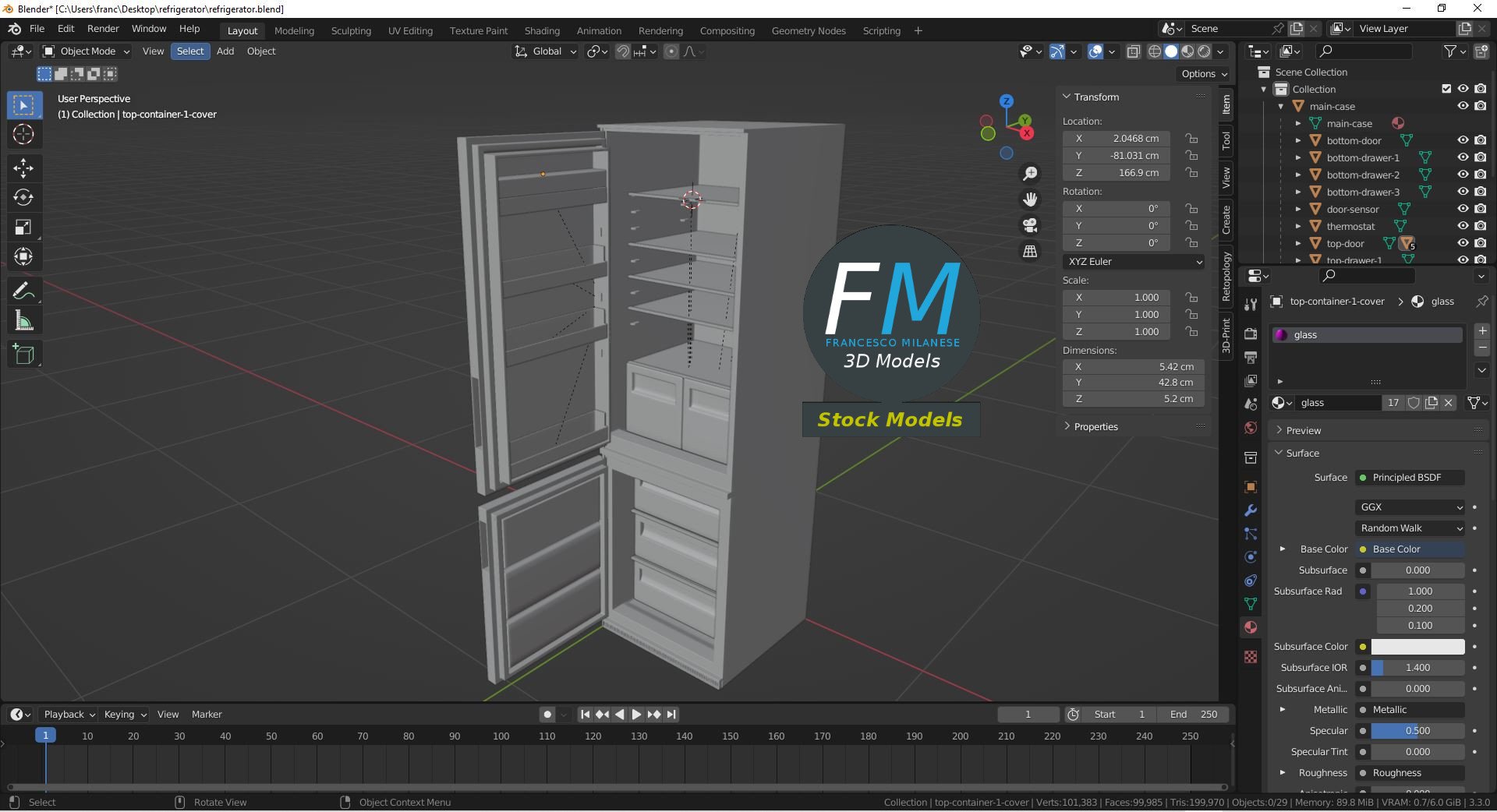
Task: Toggle camera view in viewport
Action: (x=1030, y=225)
